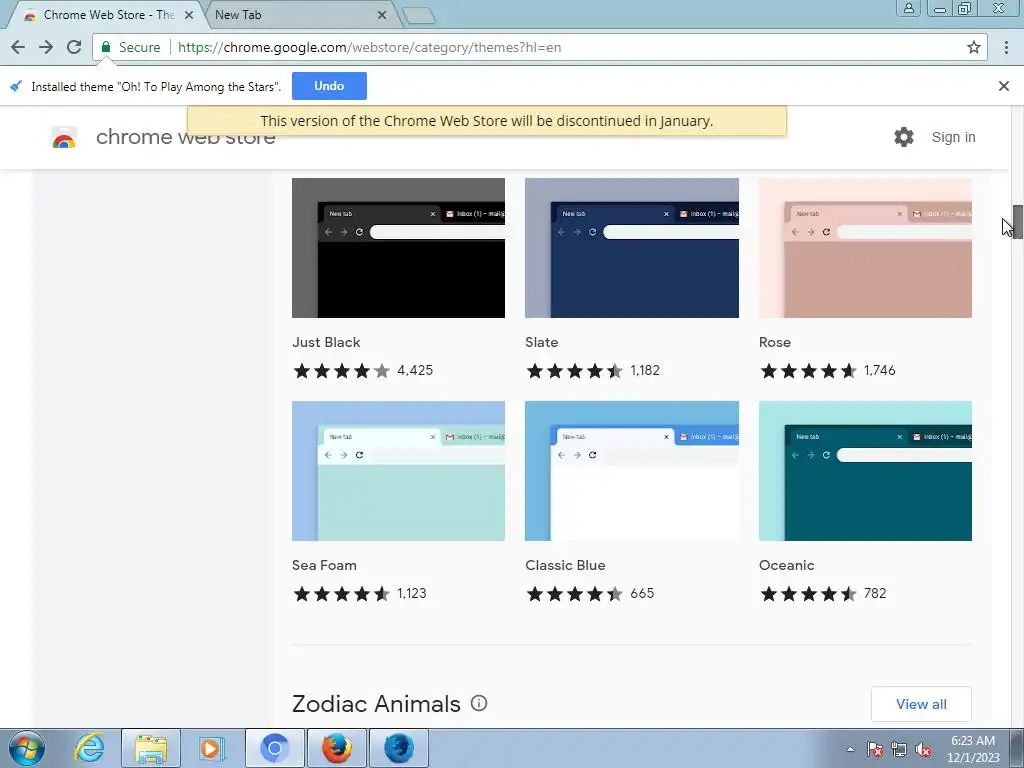Open Windows Media Player from taskbar
Image resolution: width=1024 pixels, height=768 pixels.
(212, 748)
